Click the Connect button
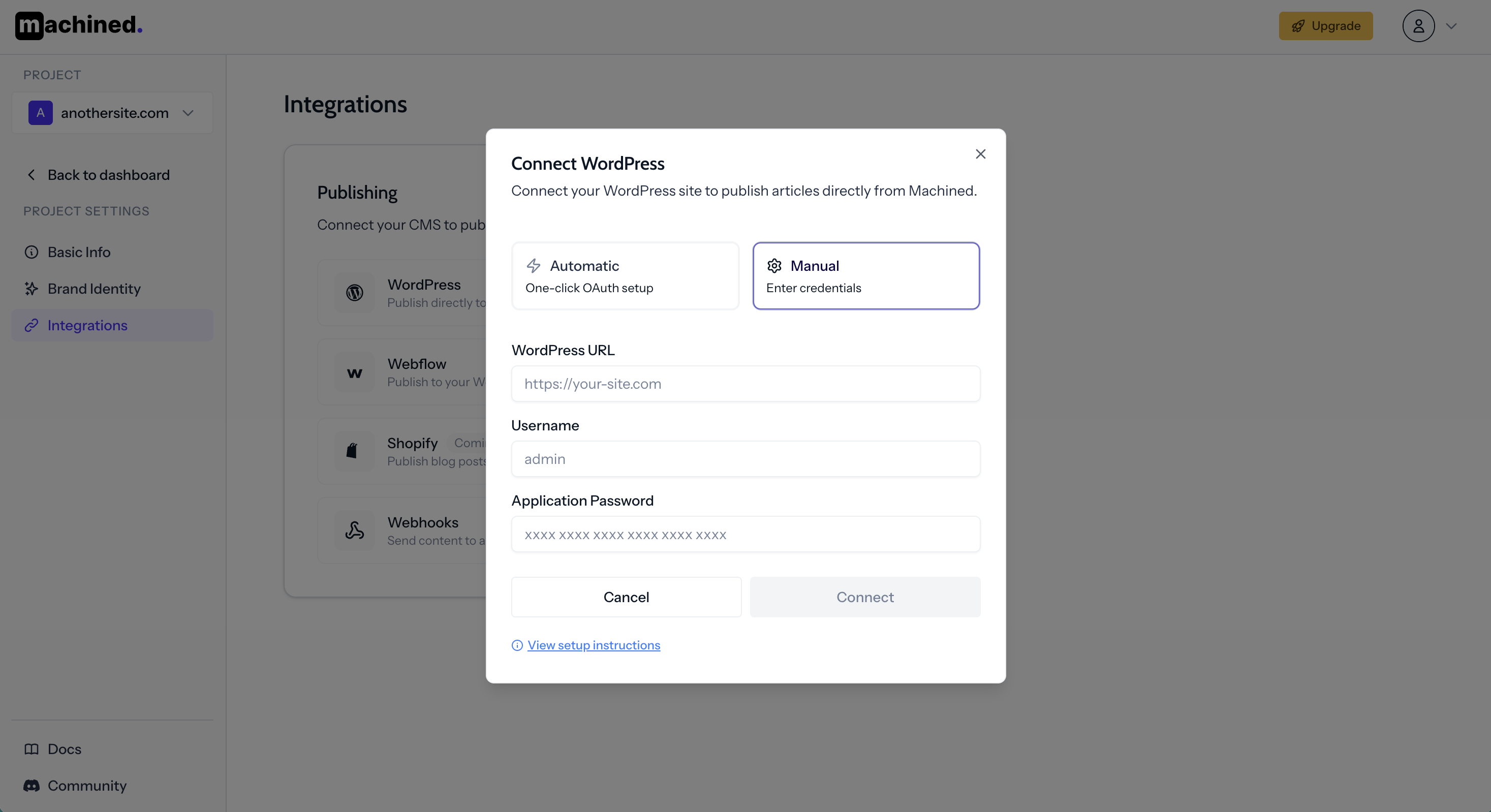1491x812 pixels. tap(865, 597)
